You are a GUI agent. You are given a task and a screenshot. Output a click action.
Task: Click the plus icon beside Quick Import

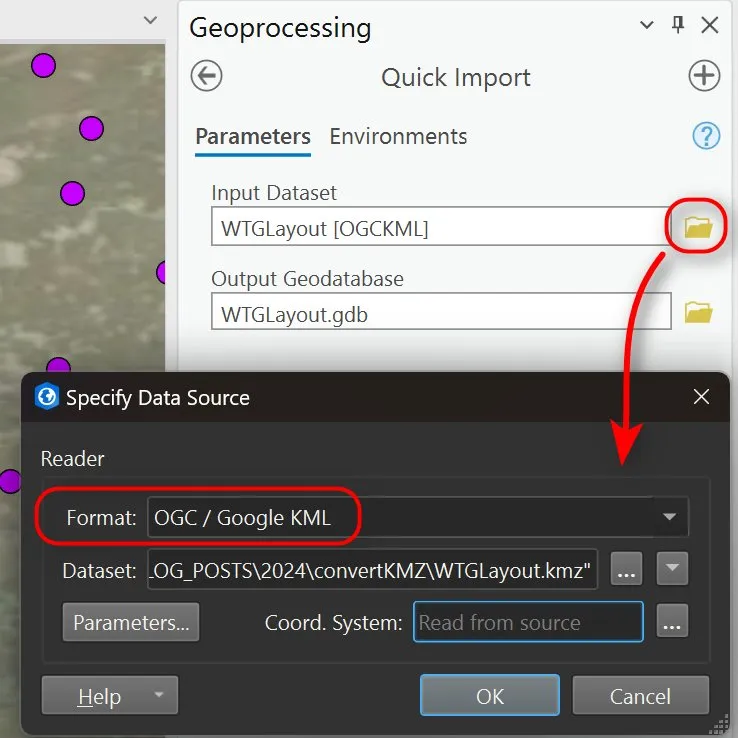pyautogui.click(x=704, y=76)
